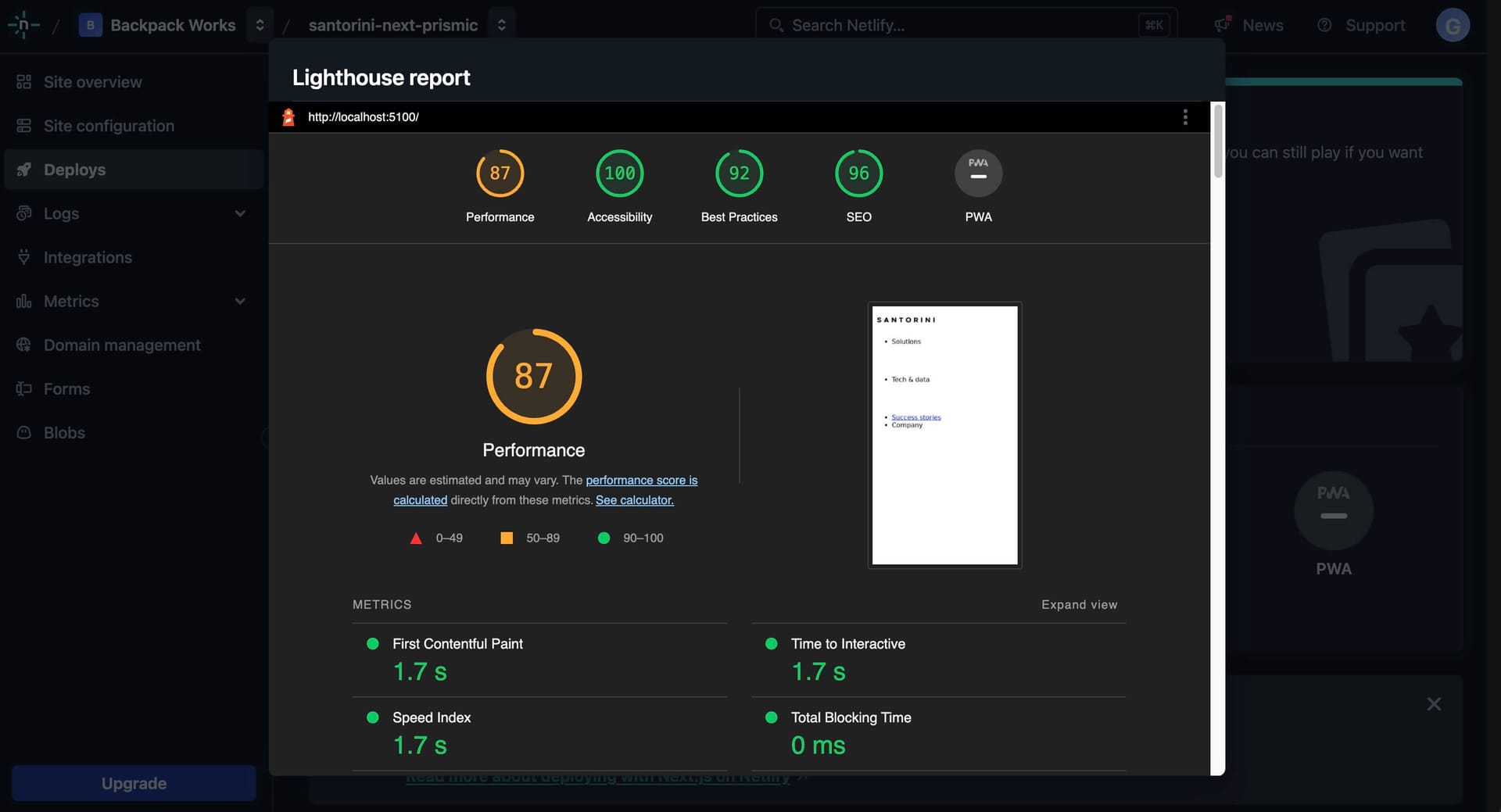This screenshot has height=812, width=1501.
Task: Open the santorini-next-prismic project switcher
Action: point(503,23)
